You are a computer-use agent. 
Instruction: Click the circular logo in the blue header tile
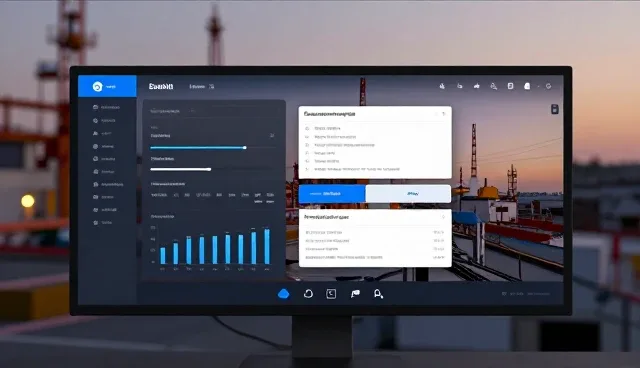(97, 86)
